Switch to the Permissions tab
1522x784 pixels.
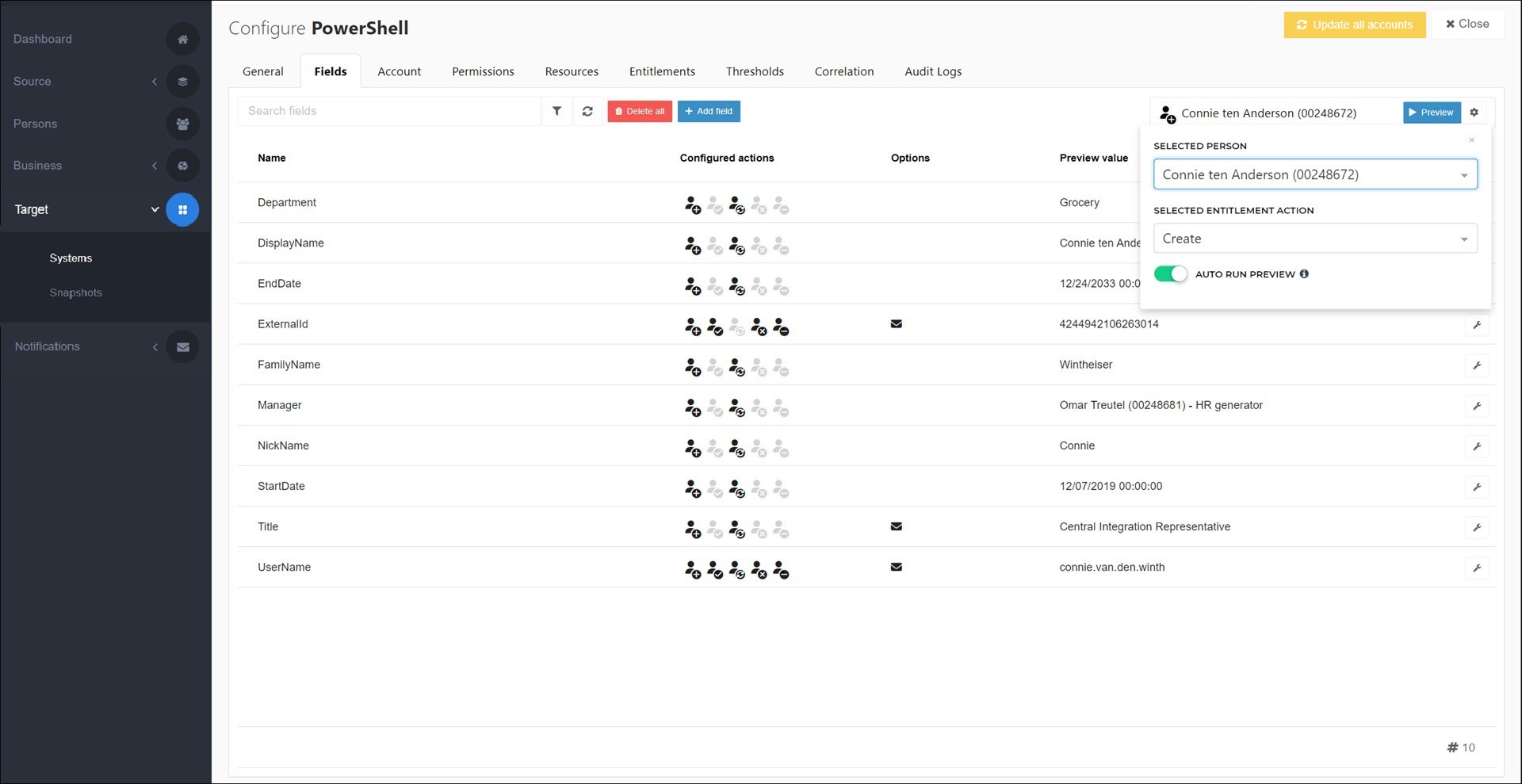(x=483, y=71)
